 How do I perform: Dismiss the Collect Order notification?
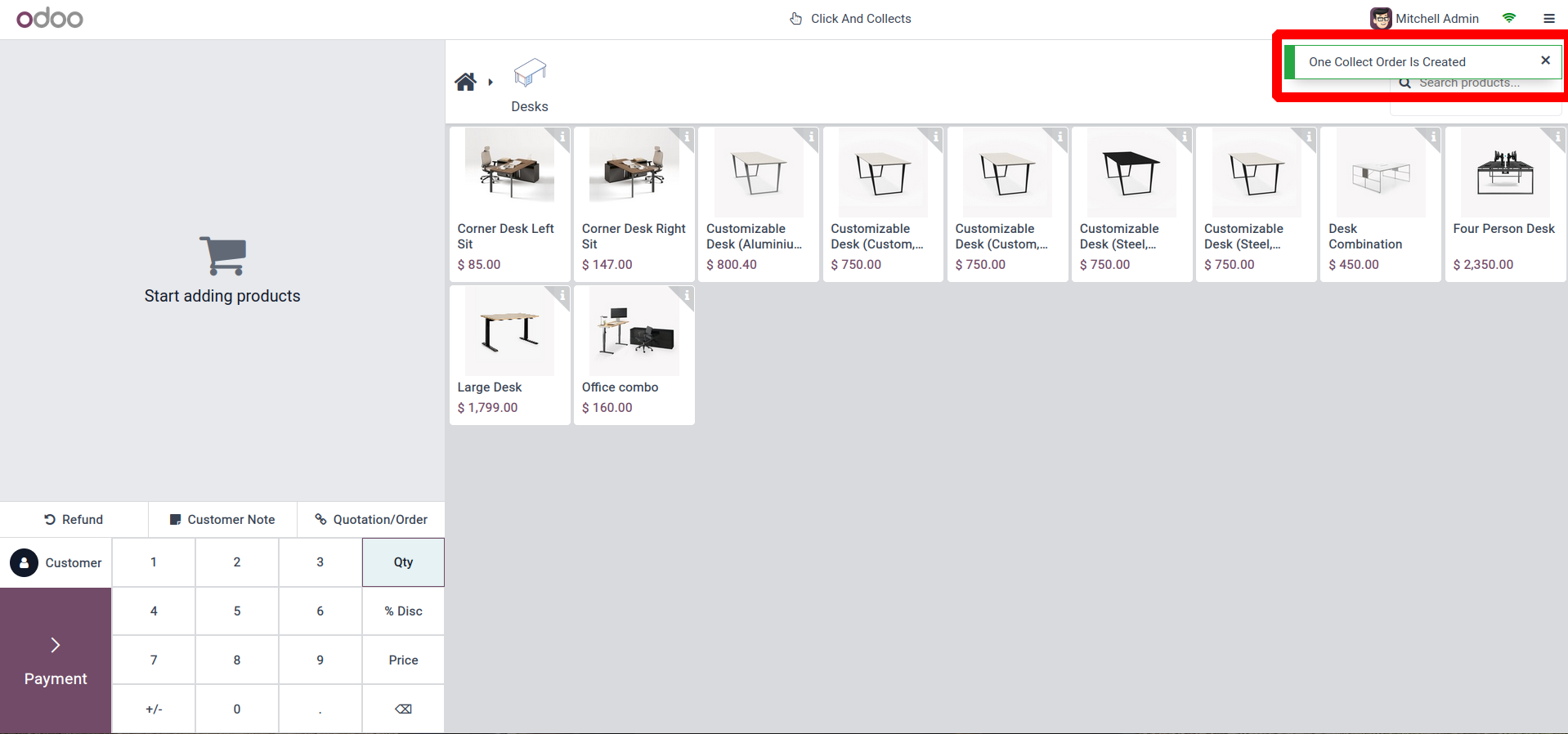tap(1545, 60)
